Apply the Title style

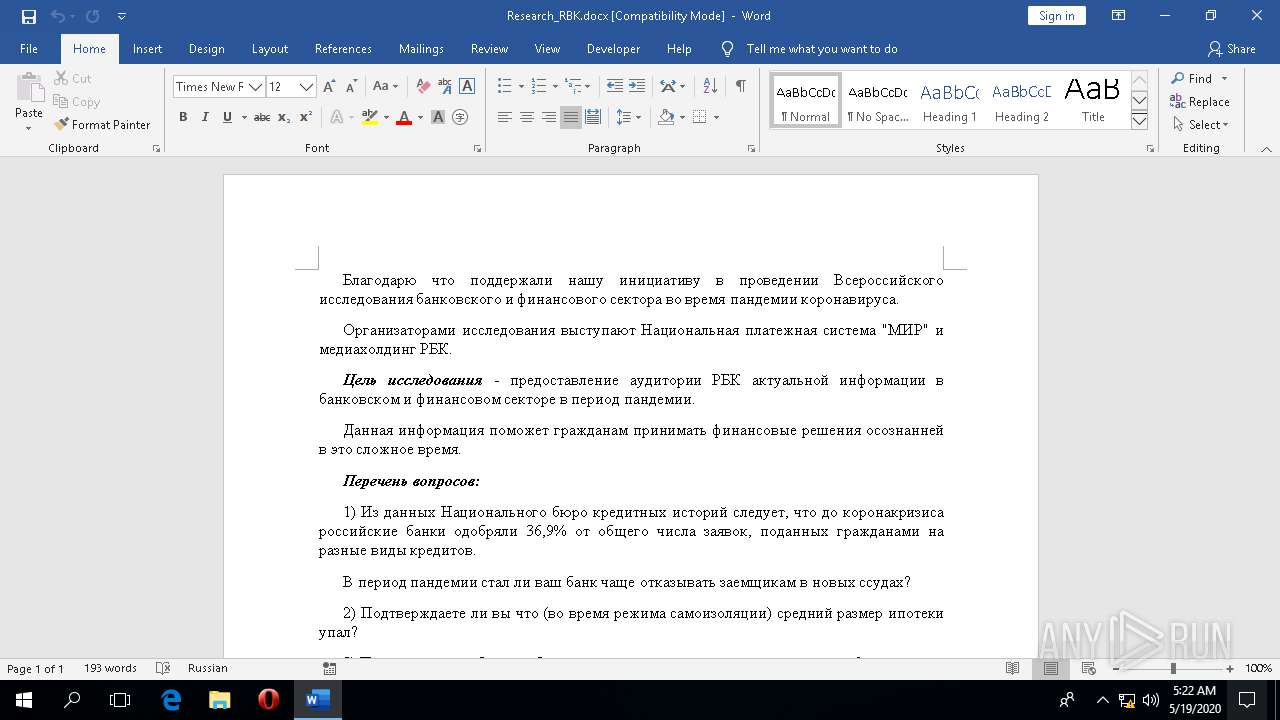[1093, 101]
